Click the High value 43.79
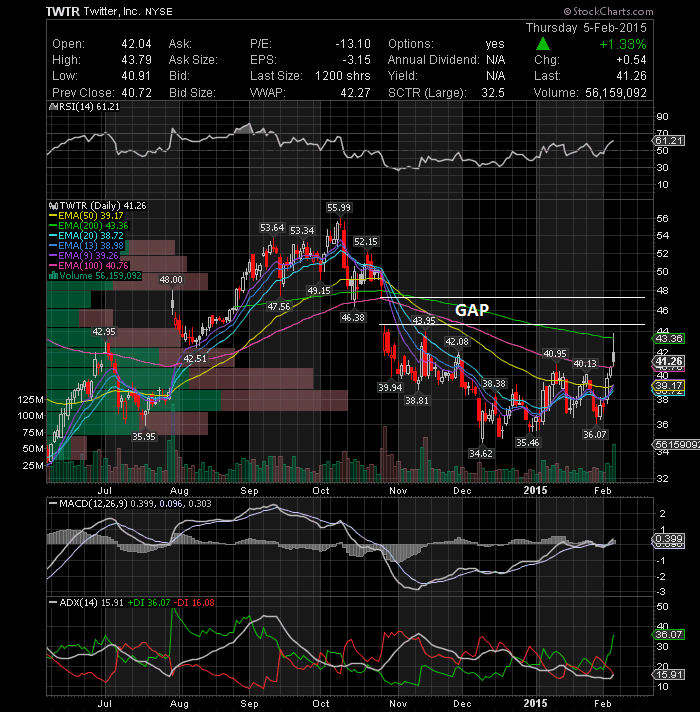The width and height of the screenshot is (700, 712). tap(136, 60)
